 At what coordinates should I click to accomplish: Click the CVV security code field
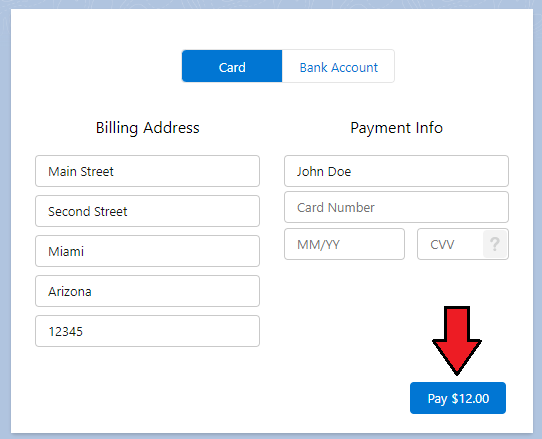point(449,244)
